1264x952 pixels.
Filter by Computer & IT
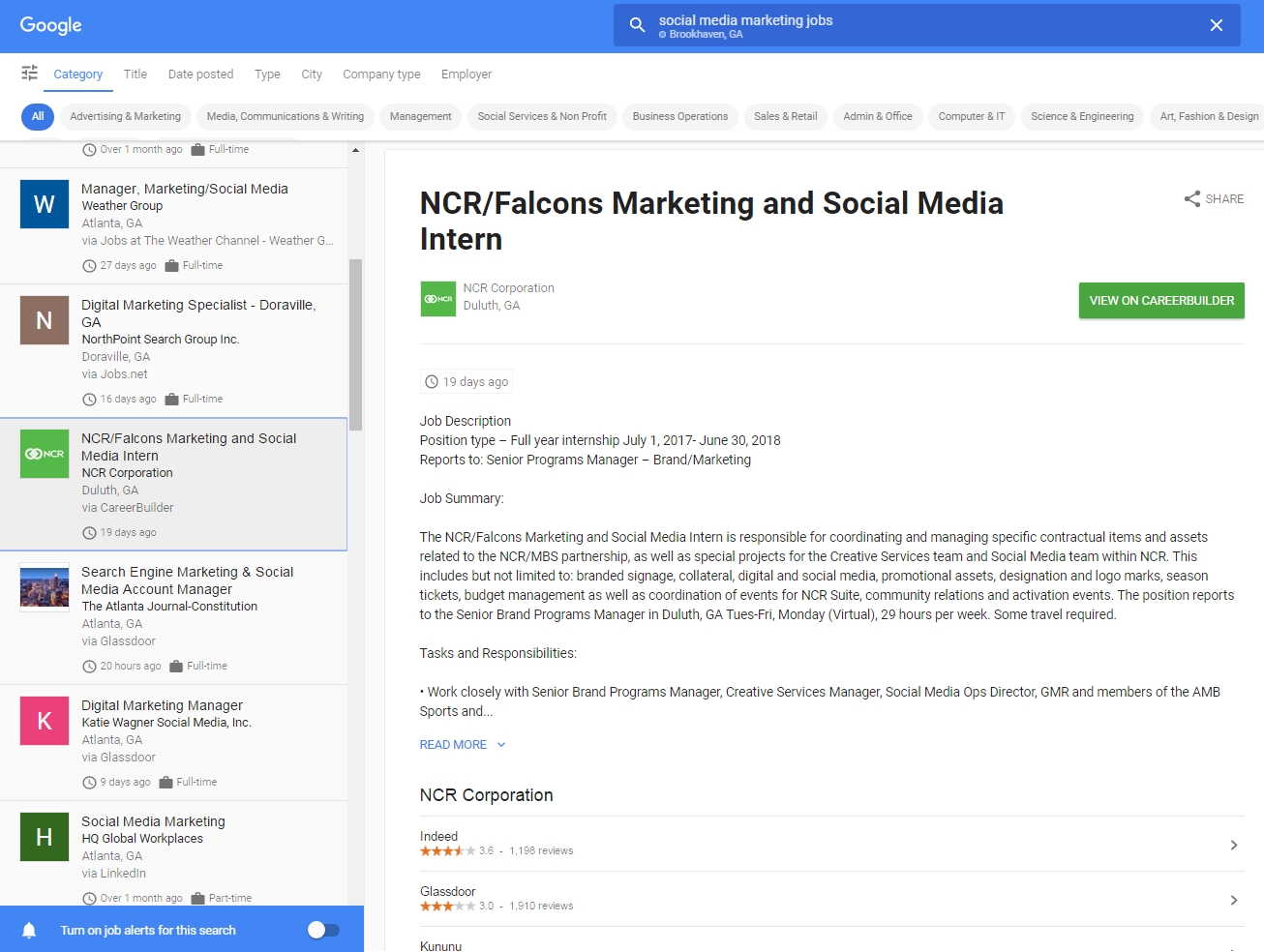(972, 116)
